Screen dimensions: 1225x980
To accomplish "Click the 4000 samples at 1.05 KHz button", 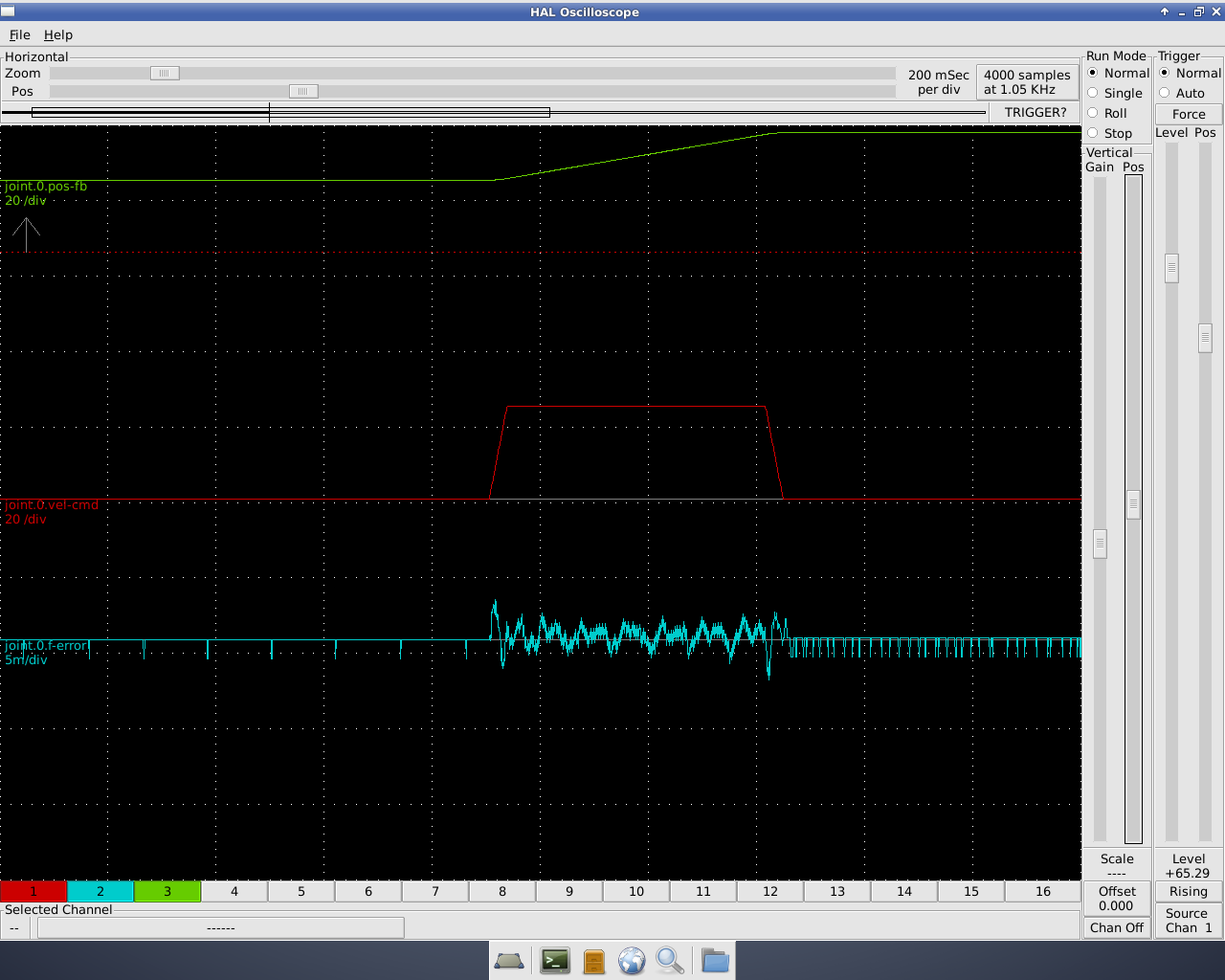I will (x=1027, y=82).
